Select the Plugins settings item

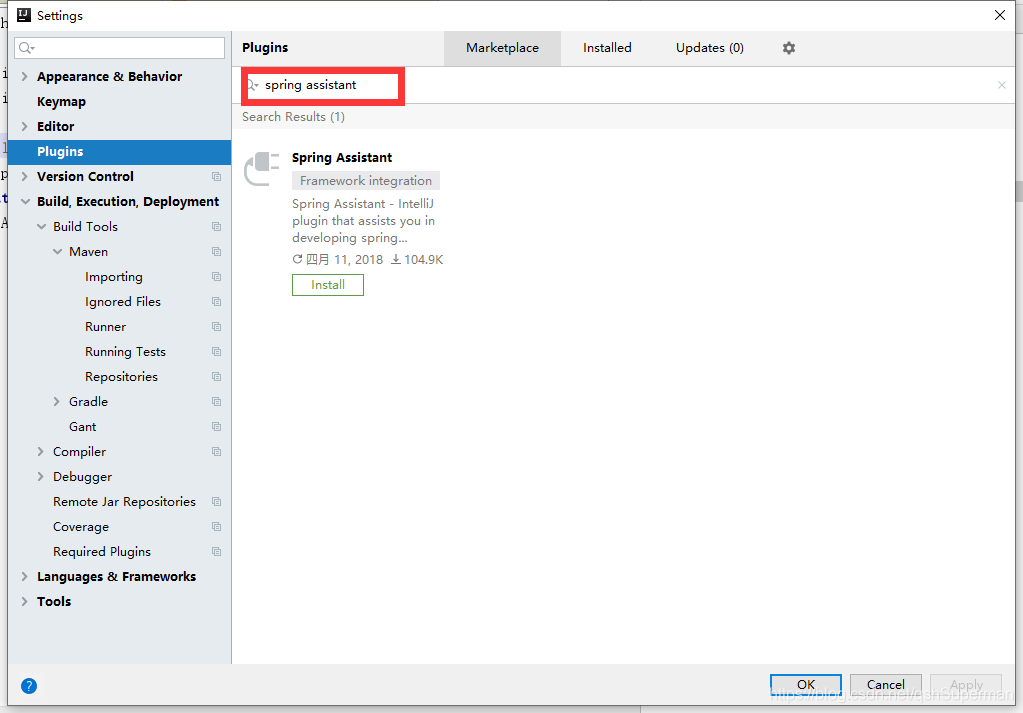(119, 151)
